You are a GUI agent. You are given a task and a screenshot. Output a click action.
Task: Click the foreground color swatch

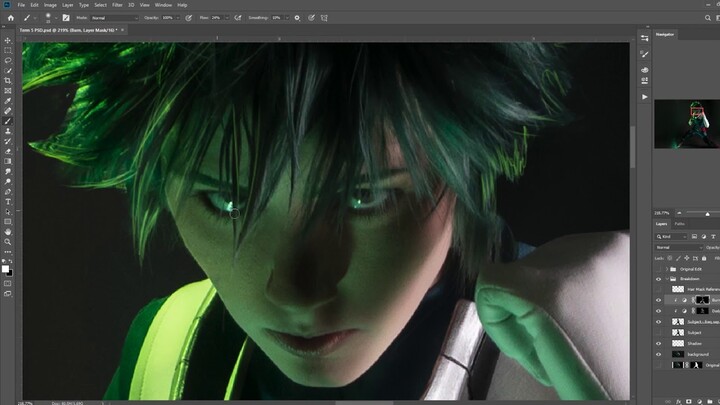pos(5,269)
